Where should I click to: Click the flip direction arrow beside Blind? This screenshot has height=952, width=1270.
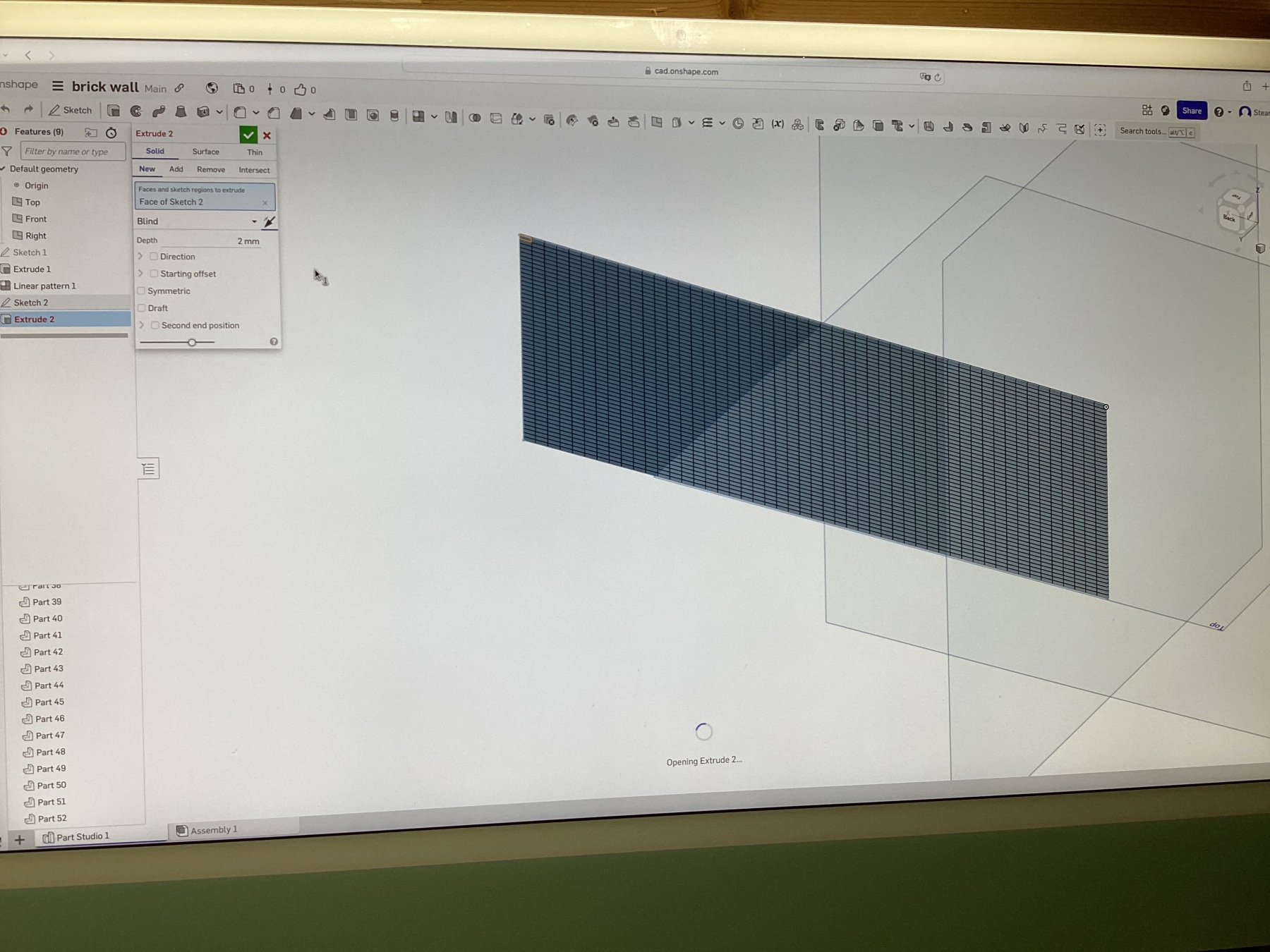click(x=269, y=222)
